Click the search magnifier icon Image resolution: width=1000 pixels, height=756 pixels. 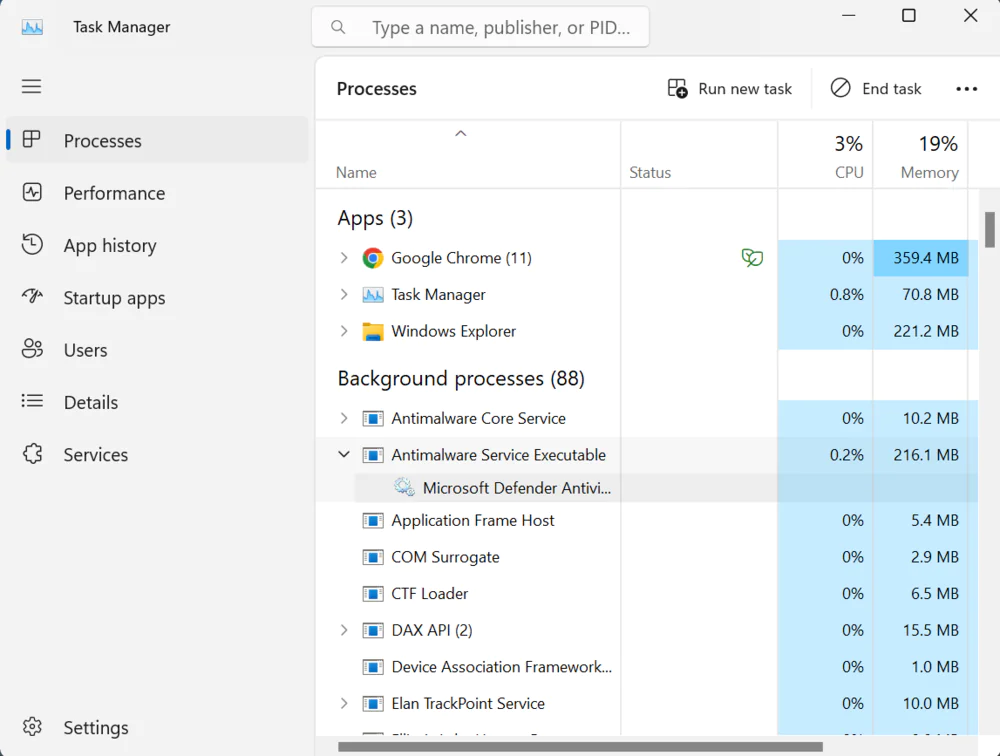(x=338, y=27)
